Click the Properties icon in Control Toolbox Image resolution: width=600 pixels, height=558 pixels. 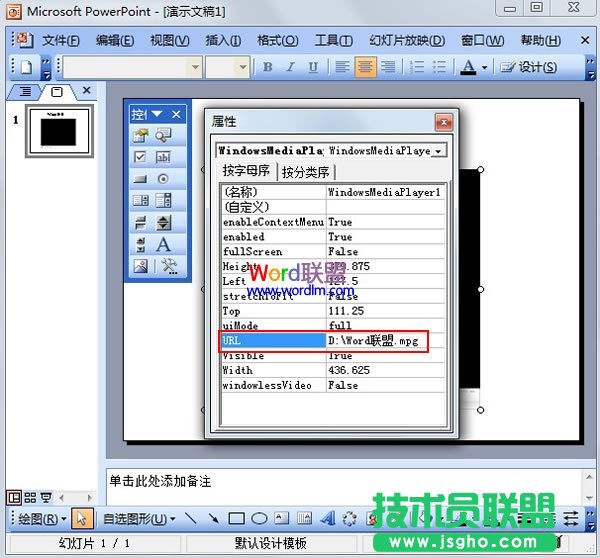[140, 135]
